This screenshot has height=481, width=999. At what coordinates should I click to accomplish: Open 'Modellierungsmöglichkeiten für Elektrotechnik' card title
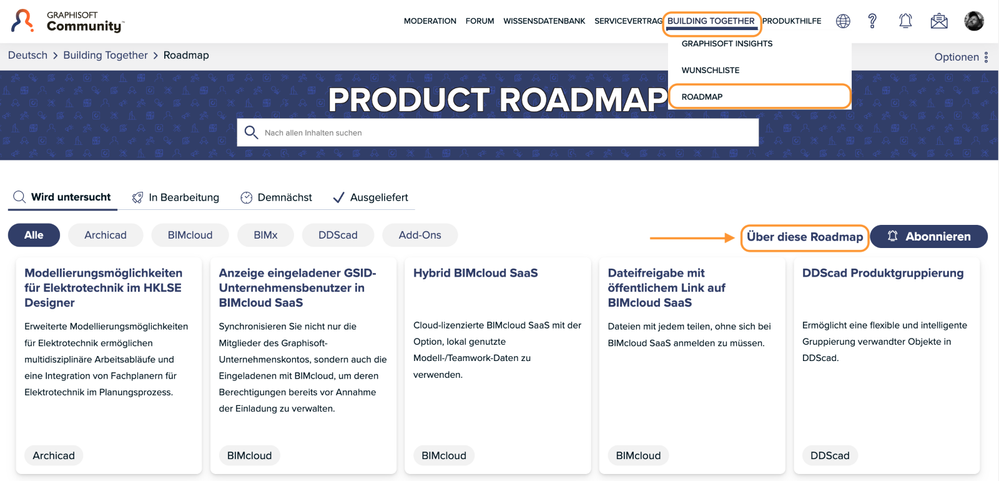coord(104,287)
